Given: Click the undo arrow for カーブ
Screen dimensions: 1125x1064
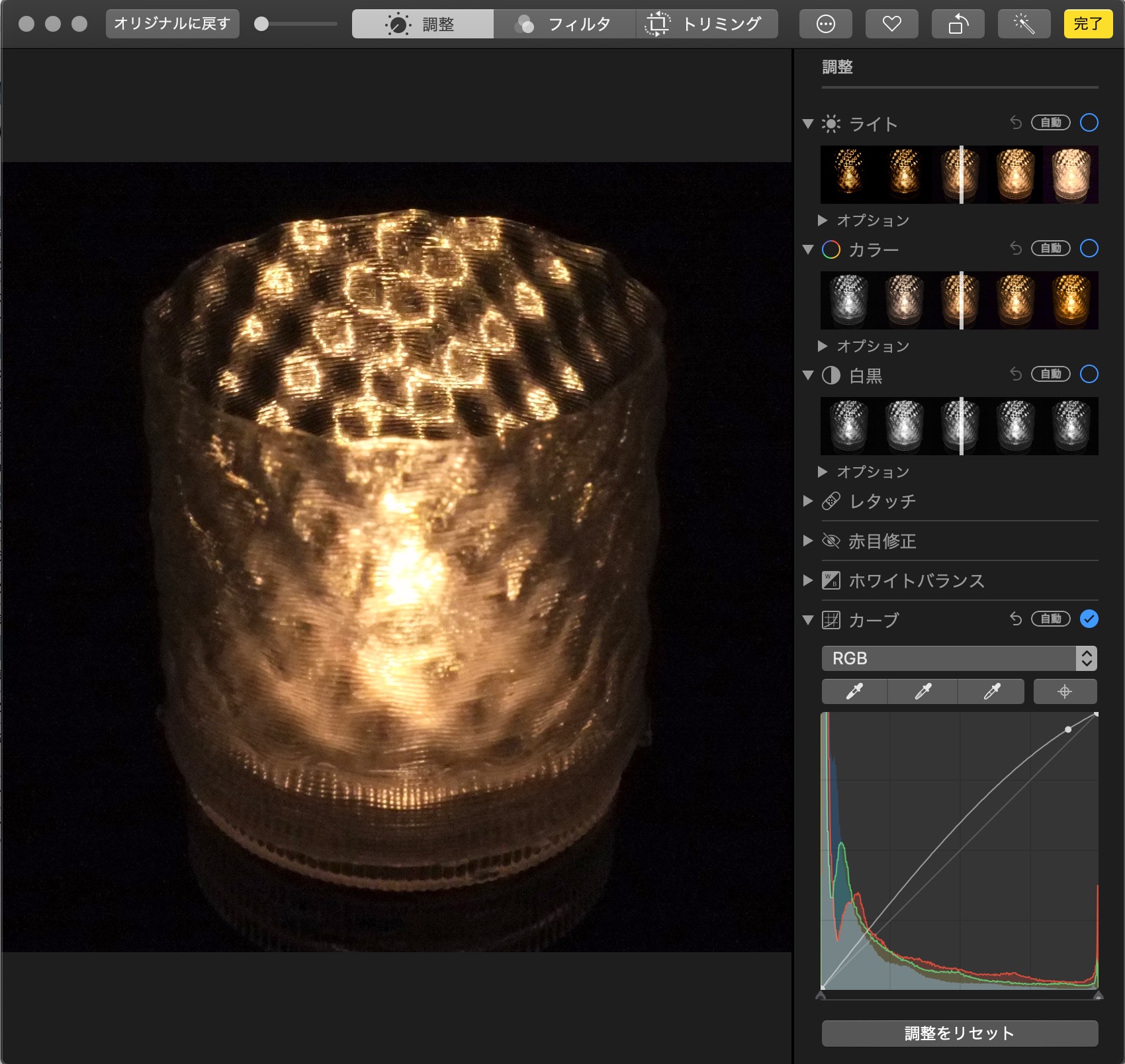Looking at the screenshot, I should pos(1016,619).
